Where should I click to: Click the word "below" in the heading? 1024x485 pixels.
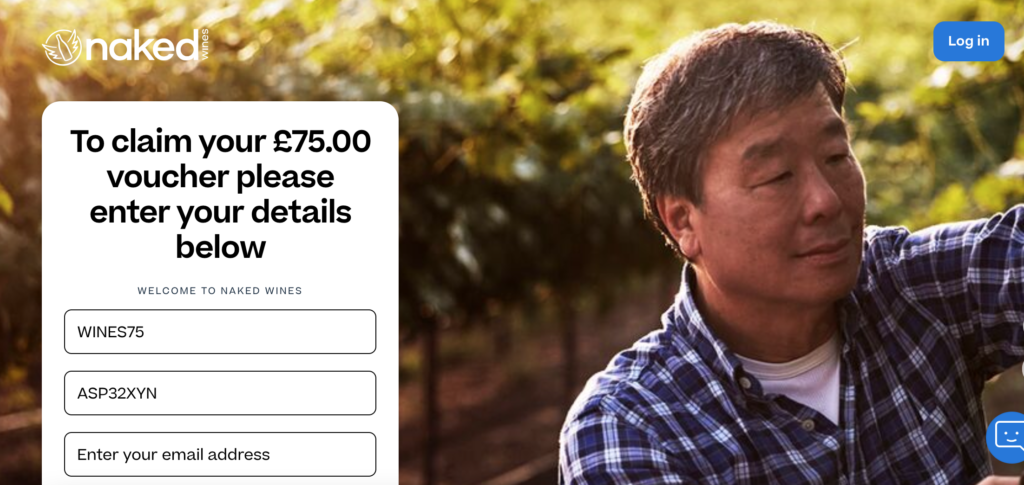220,247
